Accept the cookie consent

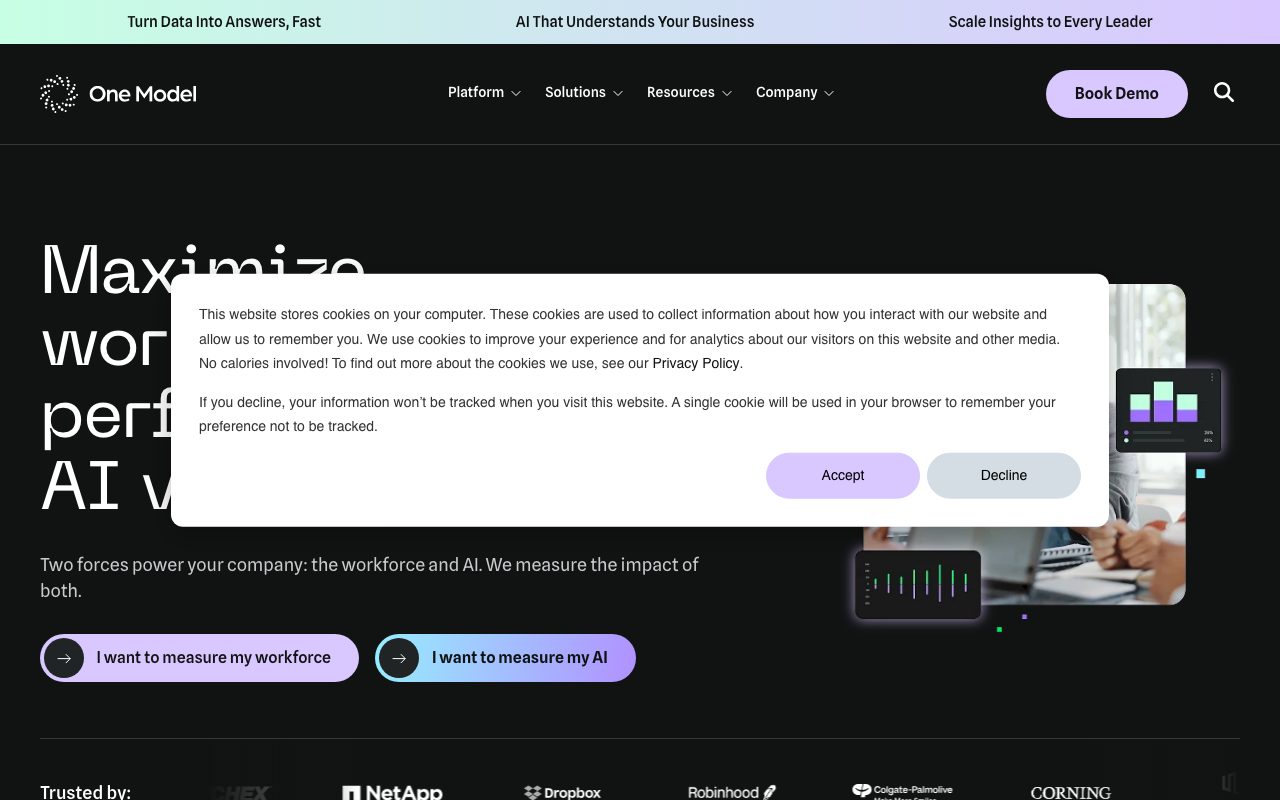tap(843, 475)
